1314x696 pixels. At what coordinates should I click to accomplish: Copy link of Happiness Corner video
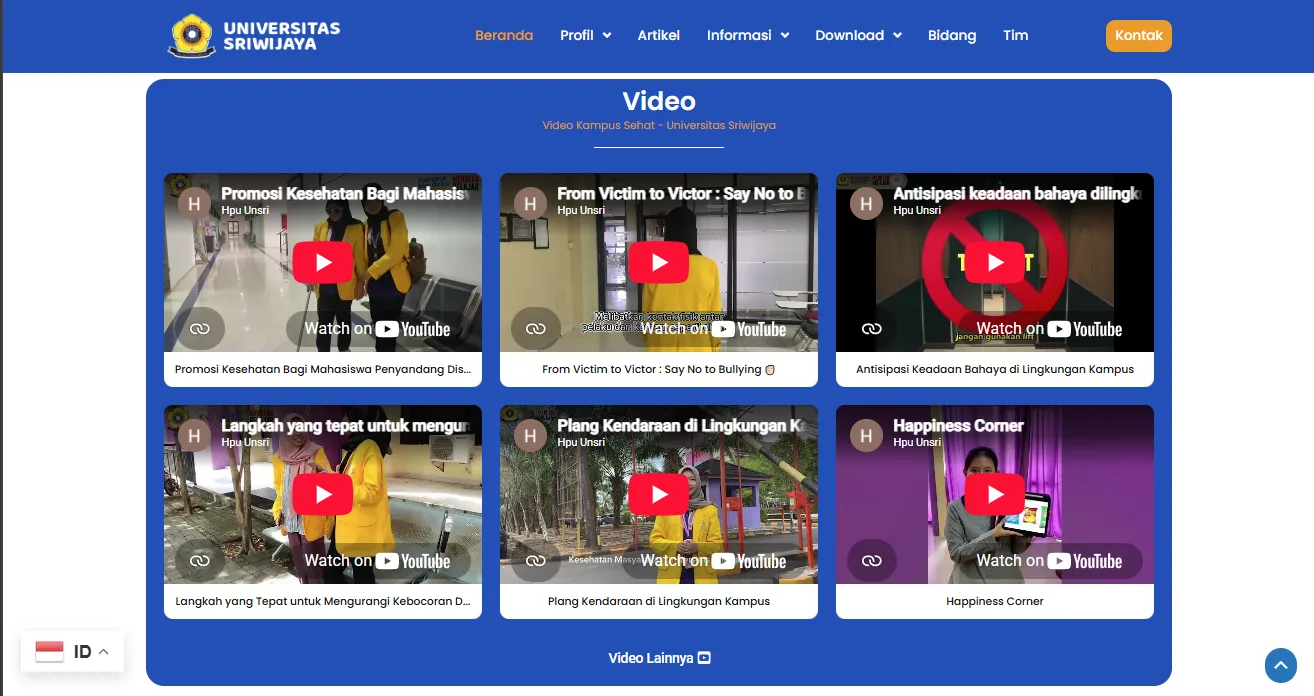[x=872, y=561]
